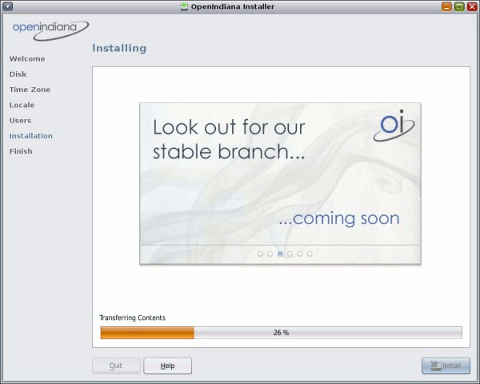Click the oi logo on the slideshow banner
The image size is (480, 384).
point(394,126)
